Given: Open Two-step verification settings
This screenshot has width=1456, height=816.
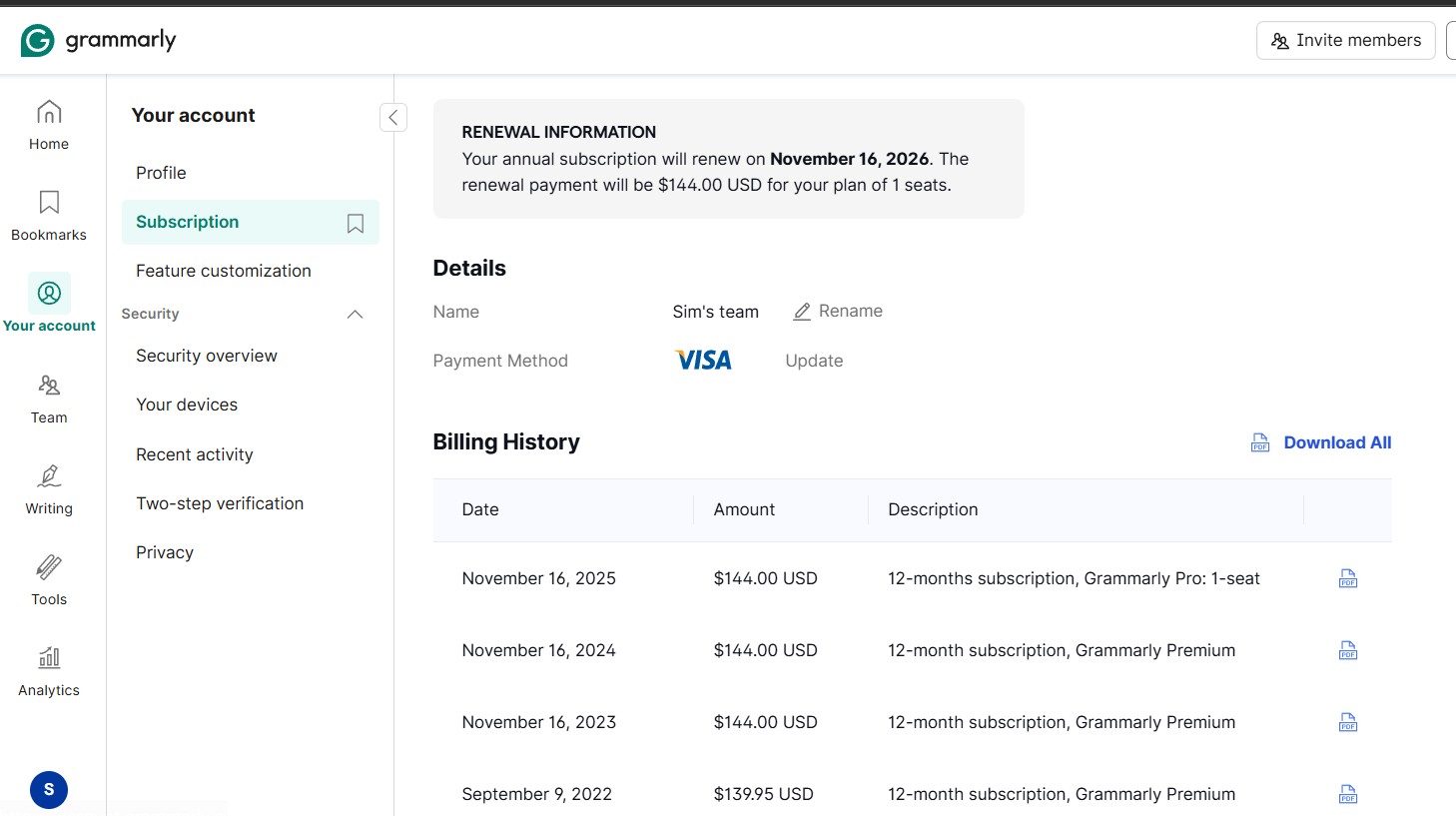Looking at the screenshot, I should [220, 503].
